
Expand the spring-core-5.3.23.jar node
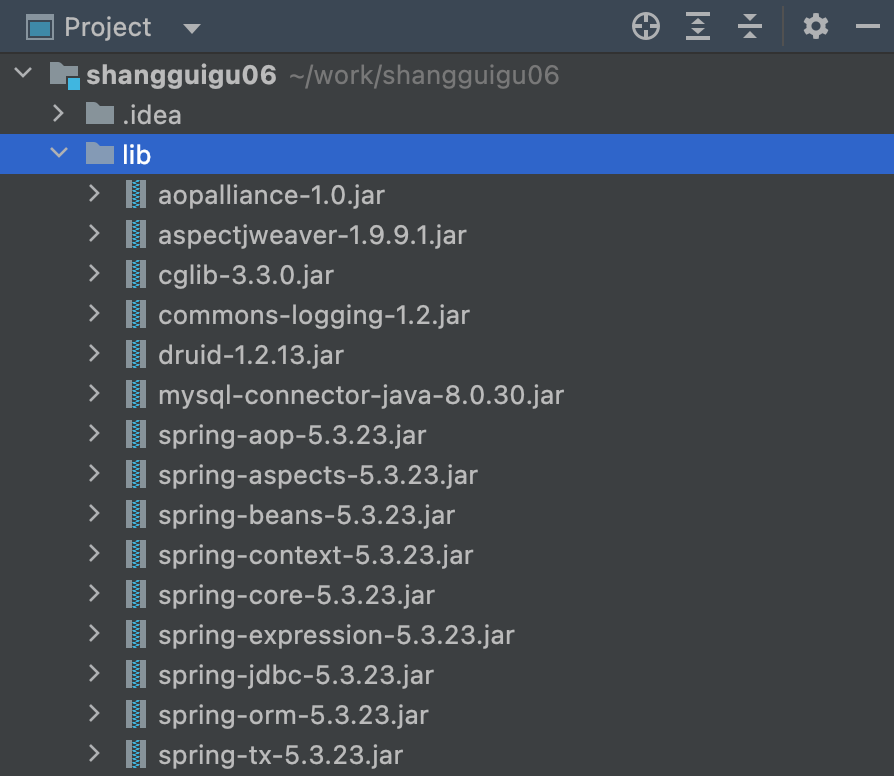click(x=95, y=595)
